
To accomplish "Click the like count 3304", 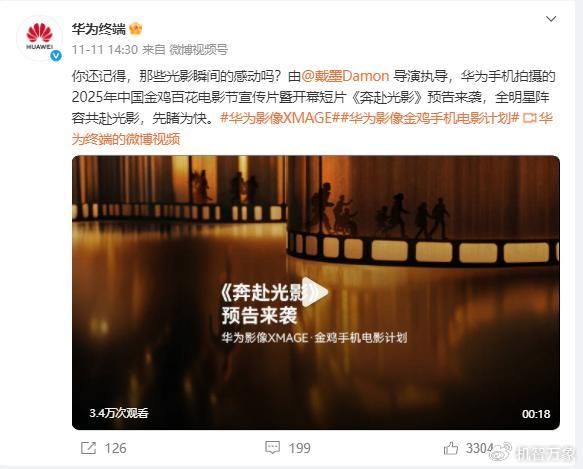I will click(480, 448).
